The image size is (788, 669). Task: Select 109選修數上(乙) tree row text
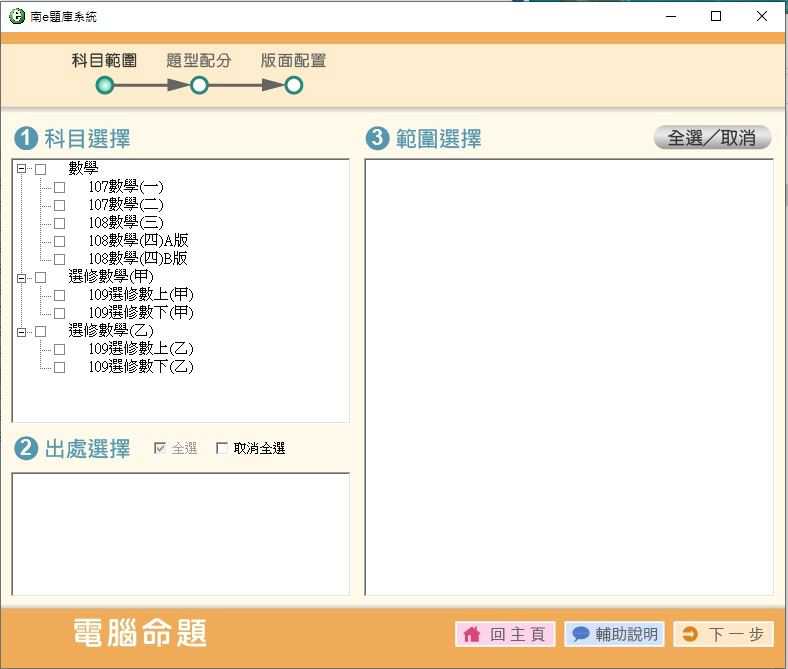tap(141, 348)
